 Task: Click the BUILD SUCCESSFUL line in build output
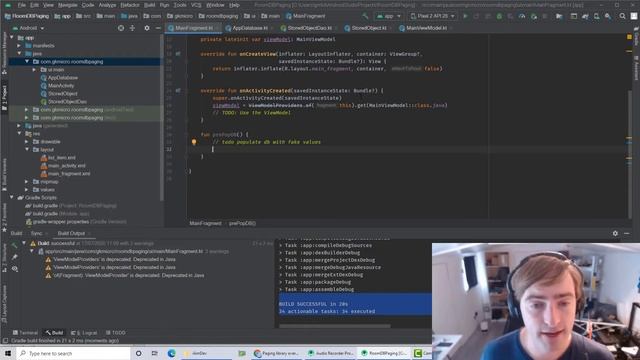[x=313, y=304]
